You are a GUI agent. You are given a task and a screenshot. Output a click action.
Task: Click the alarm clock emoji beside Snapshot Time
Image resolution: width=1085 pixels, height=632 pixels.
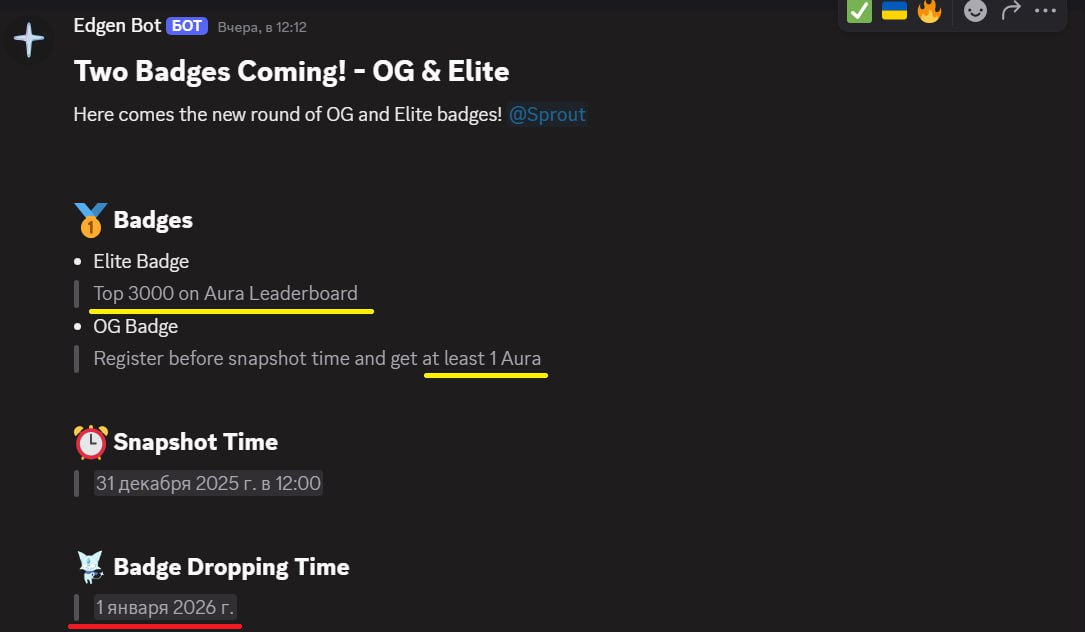(x=90, y=442)
